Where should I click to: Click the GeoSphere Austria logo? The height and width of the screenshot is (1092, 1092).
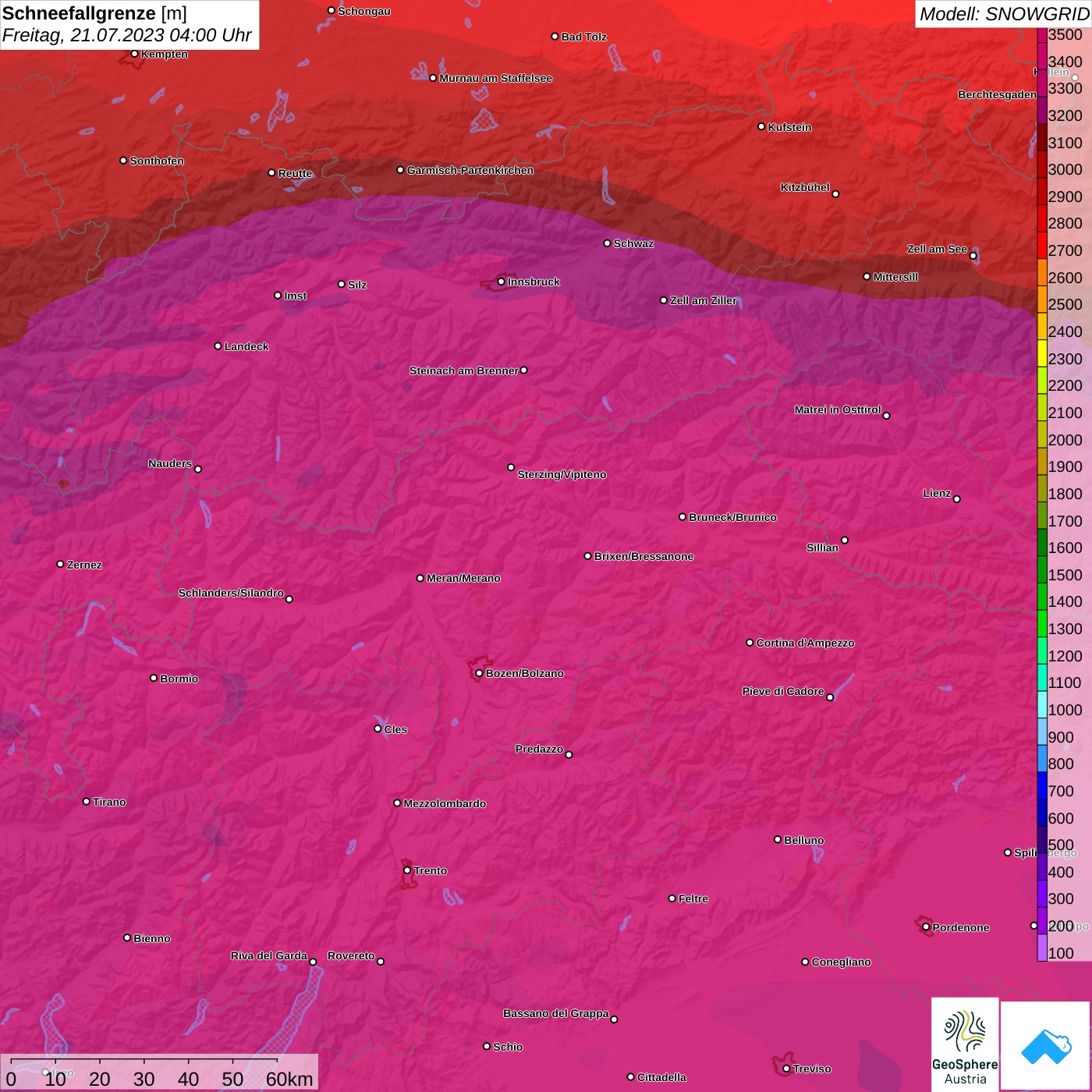click(x=965, y=1044)
